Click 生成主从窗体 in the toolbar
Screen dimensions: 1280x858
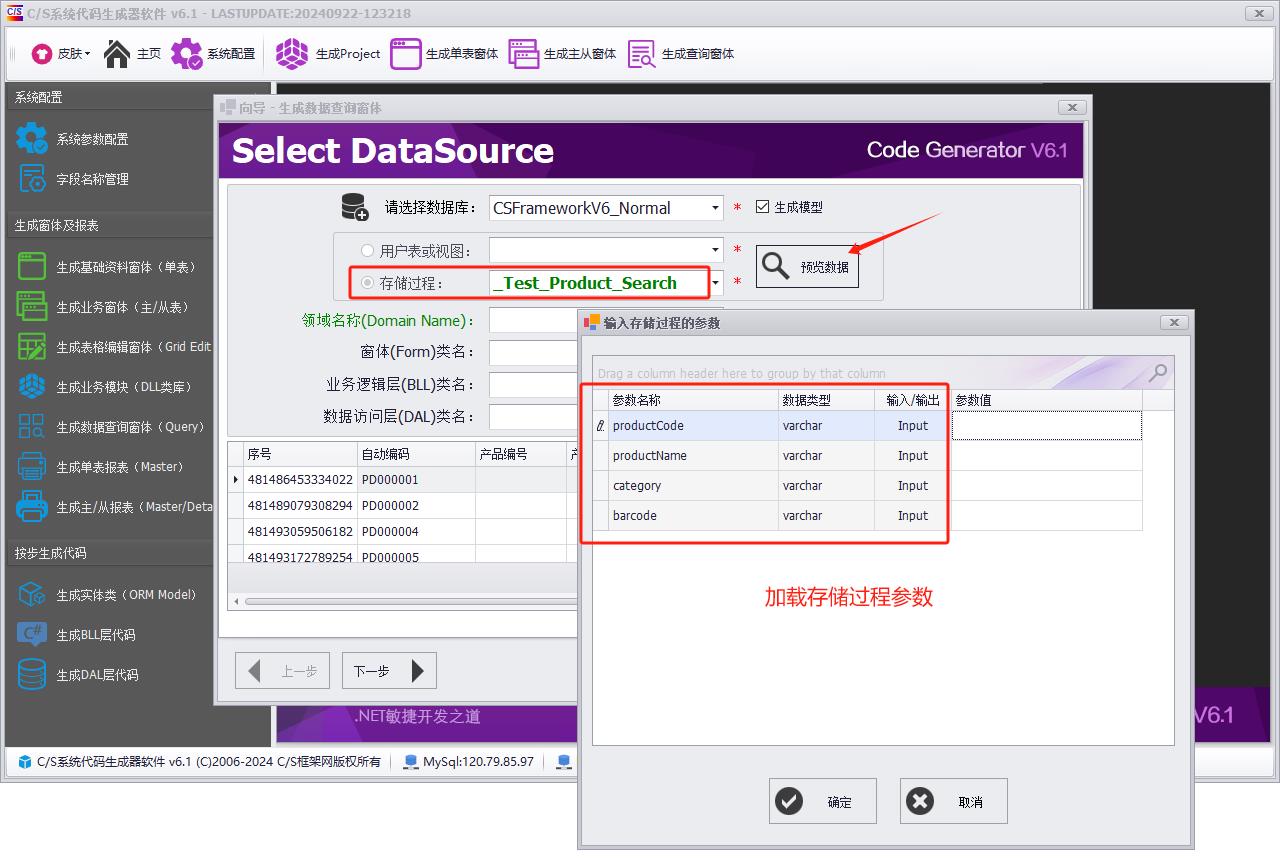[x=562, y=54]
